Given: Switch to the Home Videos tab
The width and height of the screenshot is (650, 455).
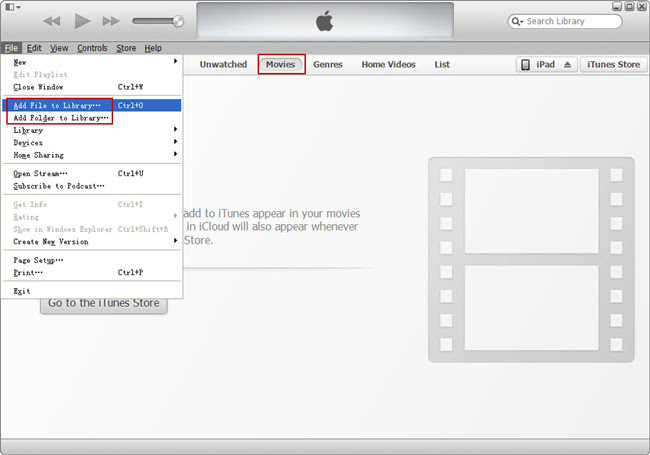Looking at the screenshot, I should point(388,65).
